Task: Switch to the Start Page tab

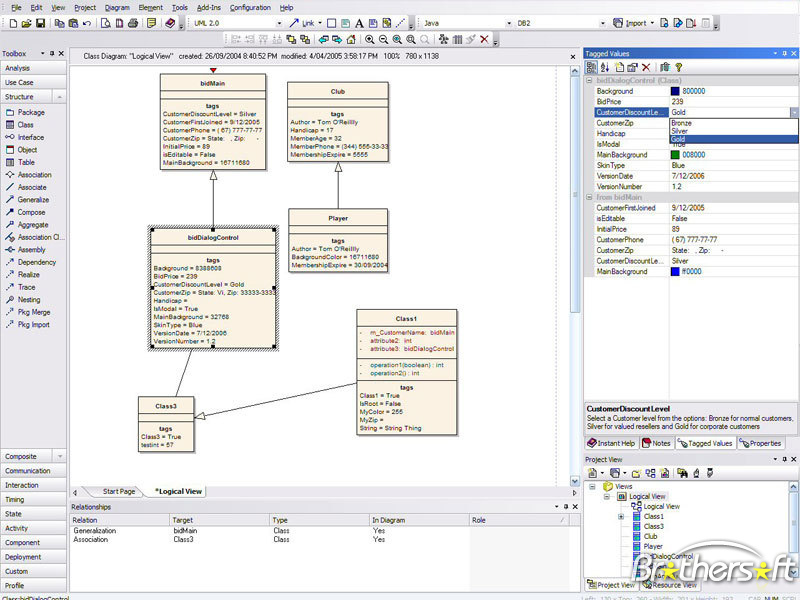Action: [x=118, y=491]
